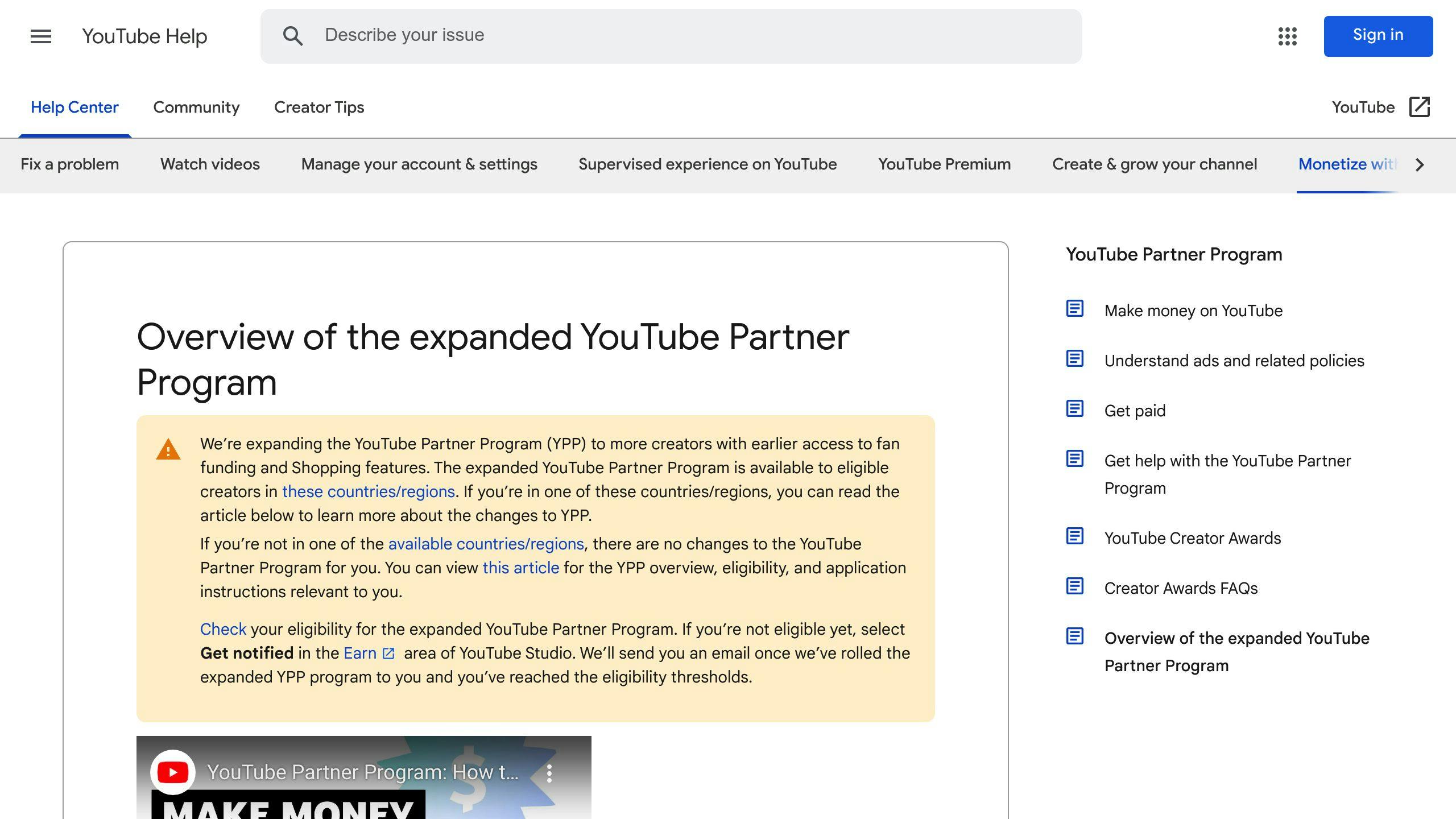
Task: Open 'Creator Awards FAQs' sidebar article
Action: click(x=1181, y=588)
